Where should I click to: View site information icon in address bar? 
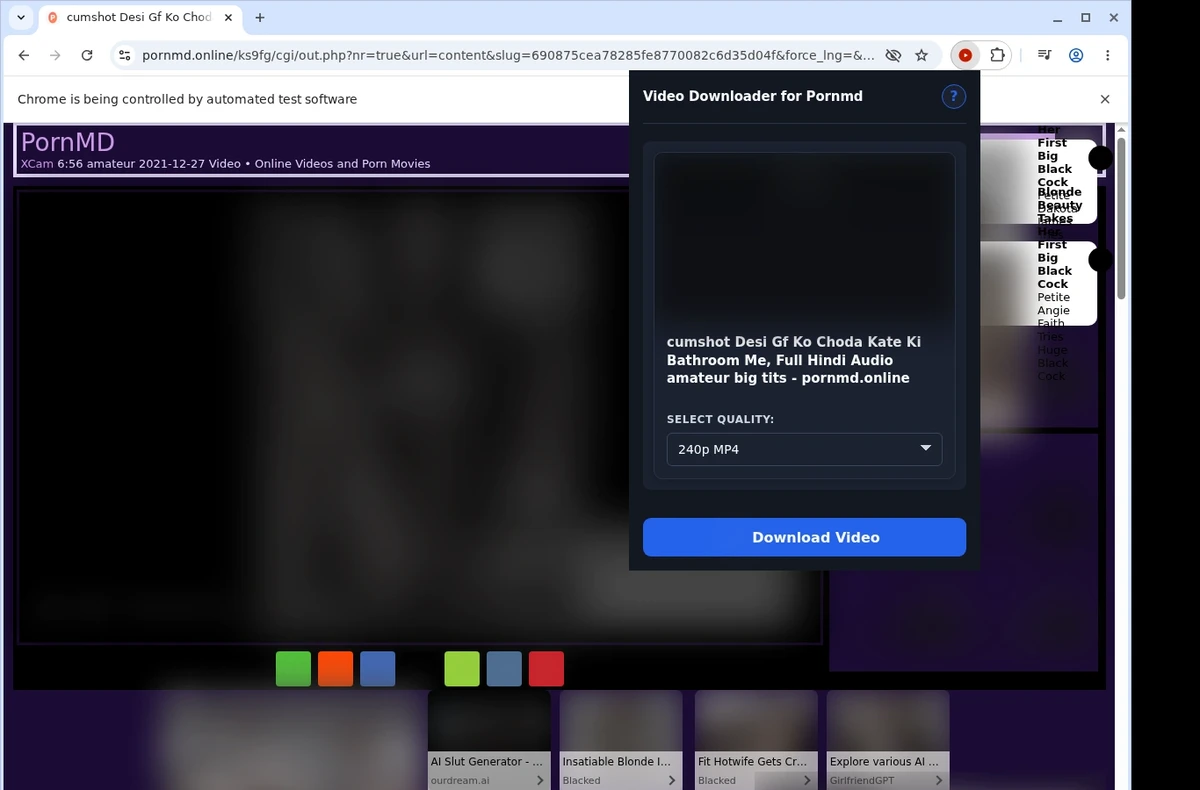(x=124, y=56)
